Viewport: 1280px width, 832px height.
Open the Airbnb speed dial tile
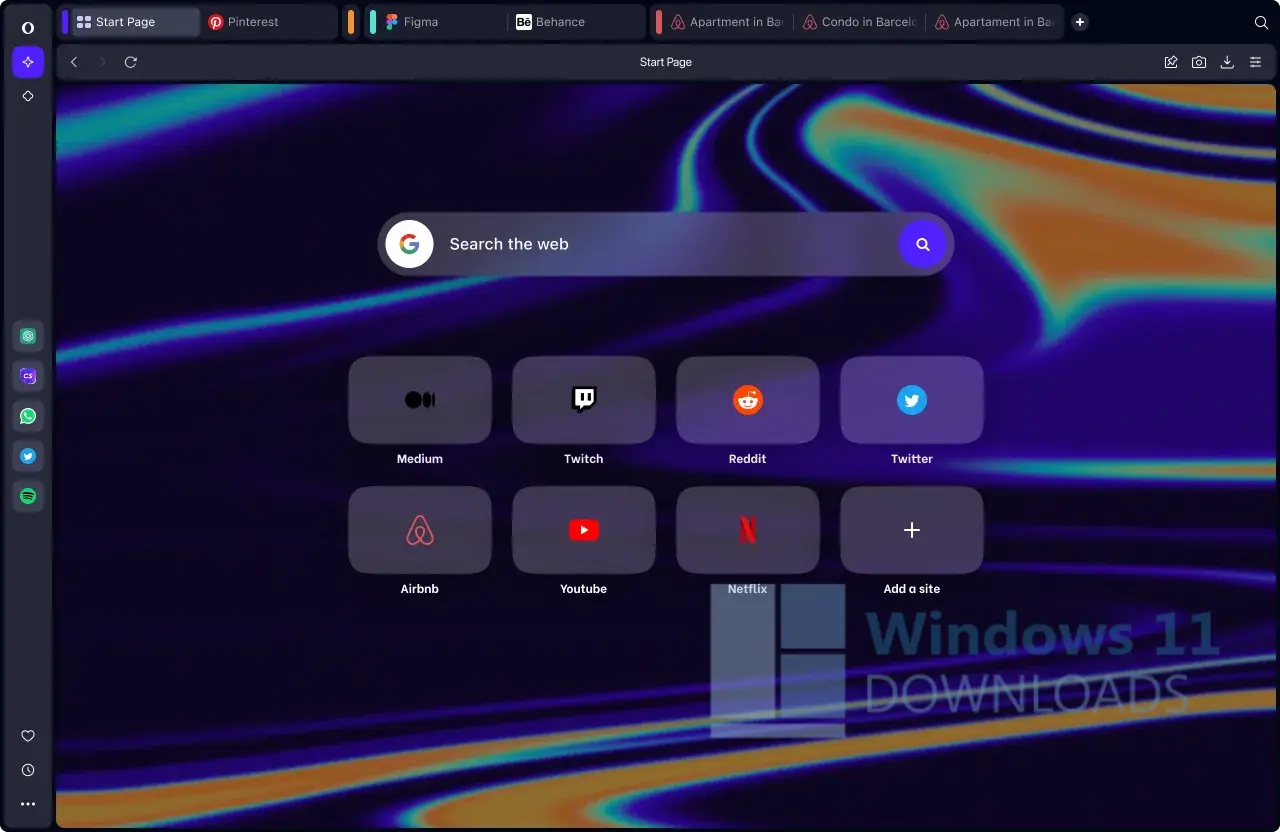tap(420, 530)
